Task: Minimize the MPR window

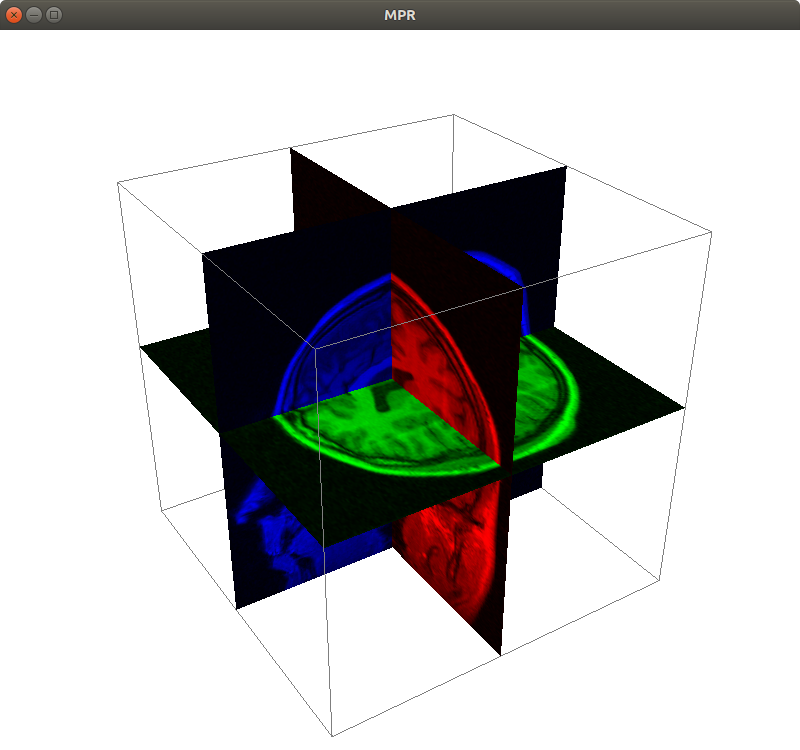Action: coord(34,15)
